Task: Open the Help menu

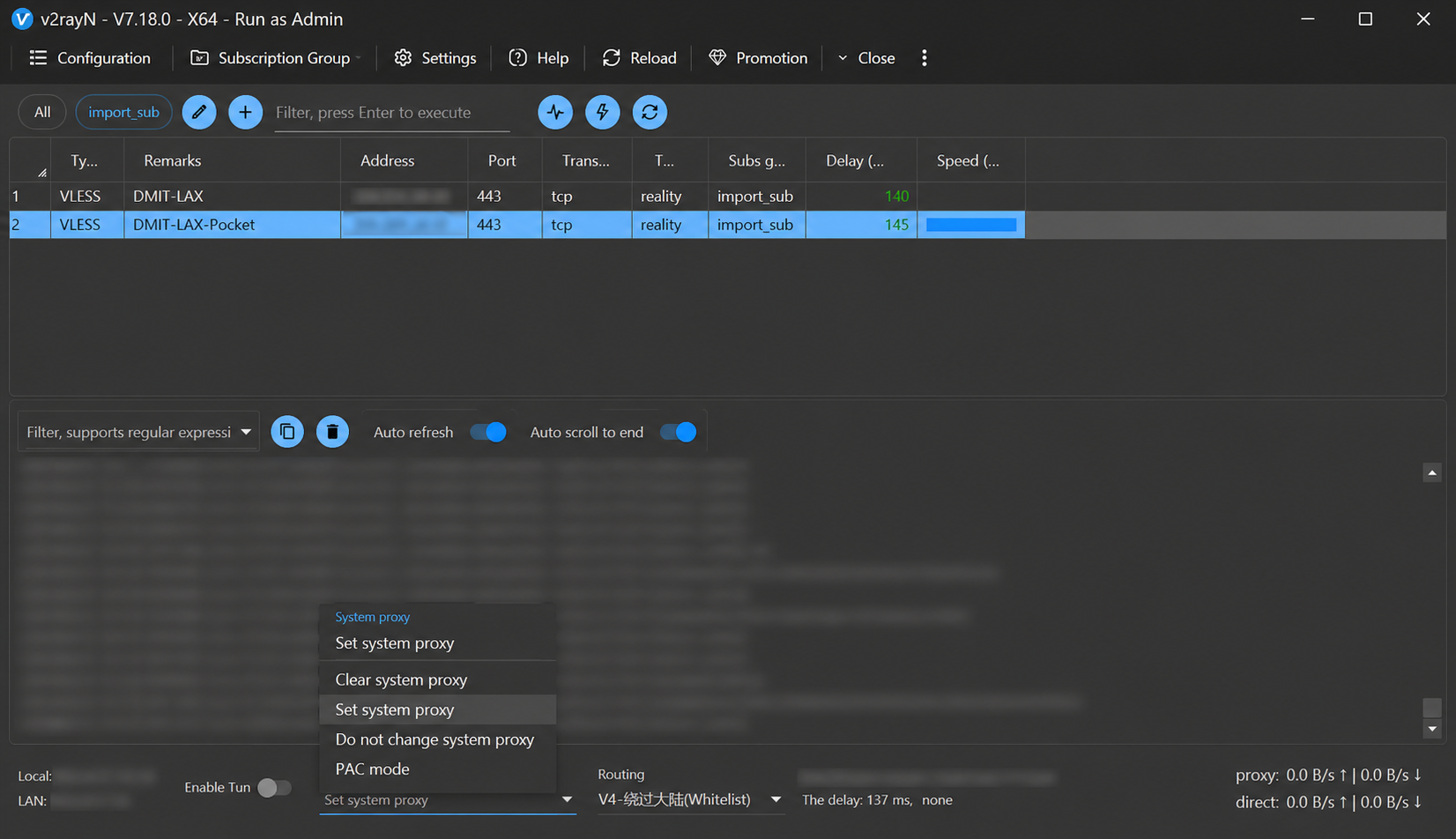Action: point(539,58)
